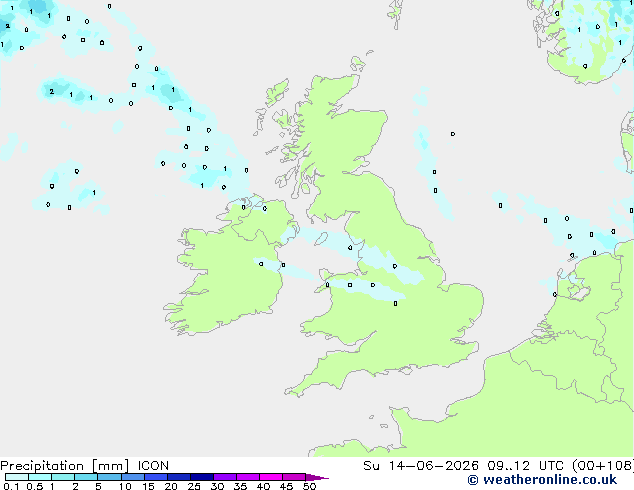Pick the 35–40 mm violet-magenta legend swatch
The width and height of the screenshot is (634, 490).
click(247, 477)
